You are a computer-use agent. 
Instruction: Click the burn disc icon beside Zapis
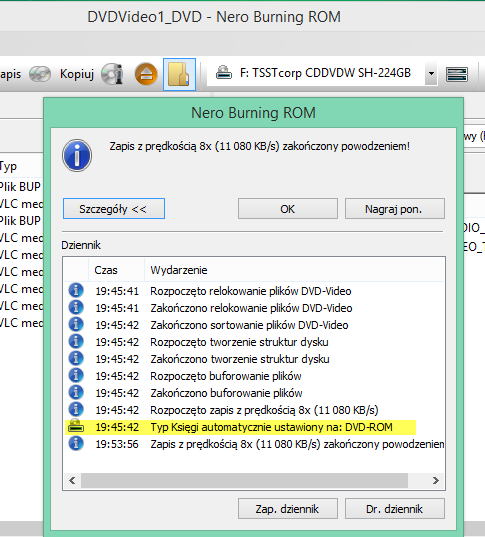point(40,74)
